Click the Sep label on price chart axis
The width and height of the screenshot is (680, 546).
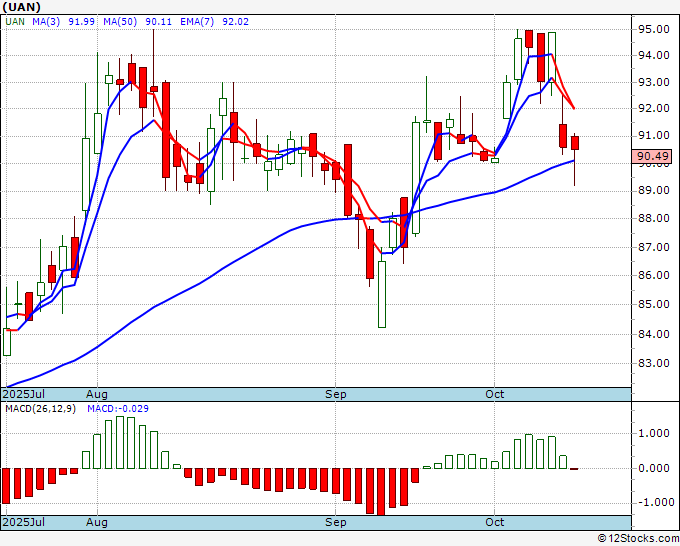[x=336, y=394]
